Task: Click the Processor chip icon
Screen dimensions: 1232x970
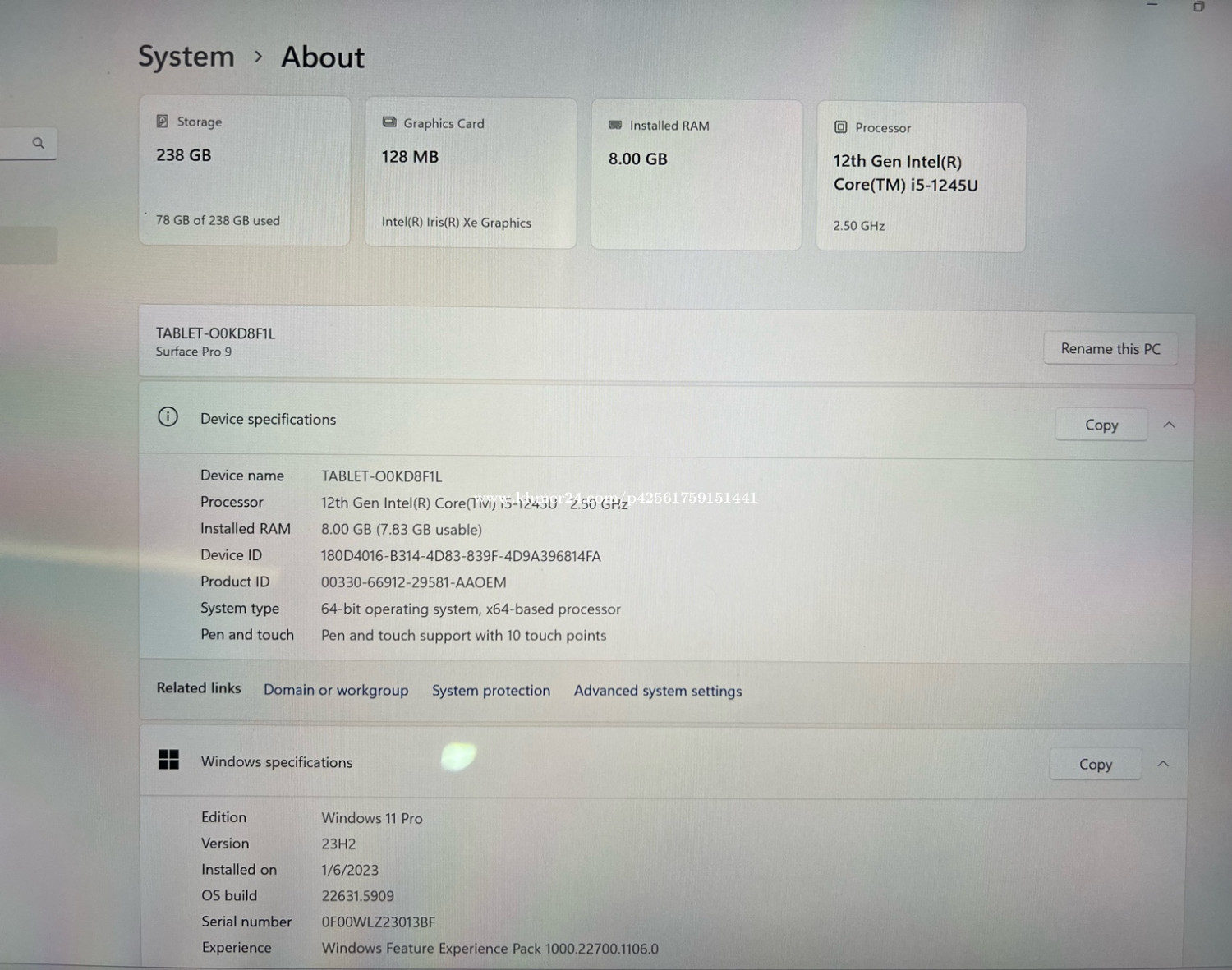Action: 840,127
